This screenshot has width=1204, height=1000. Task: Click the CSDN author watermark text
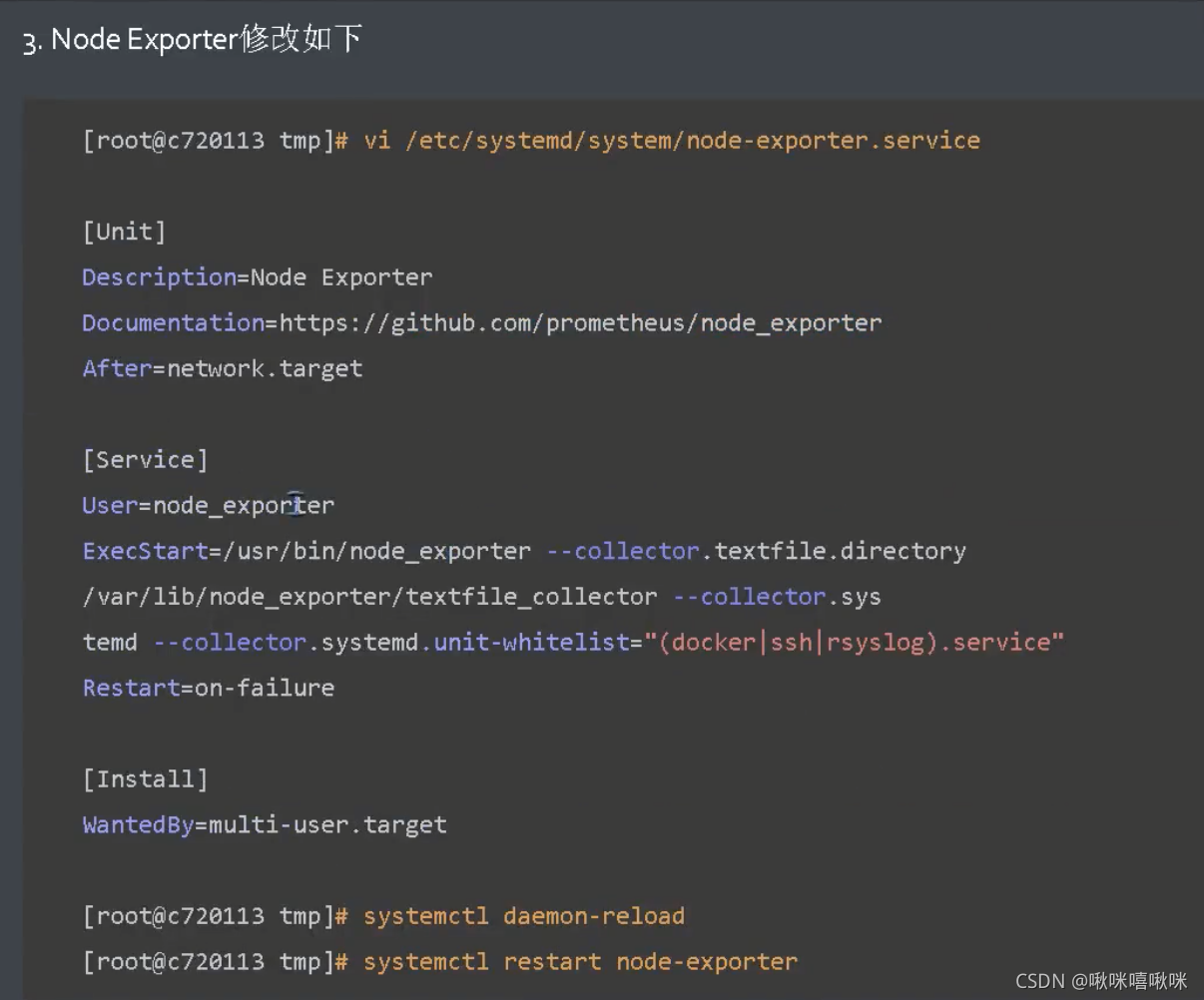point(1101,981)
